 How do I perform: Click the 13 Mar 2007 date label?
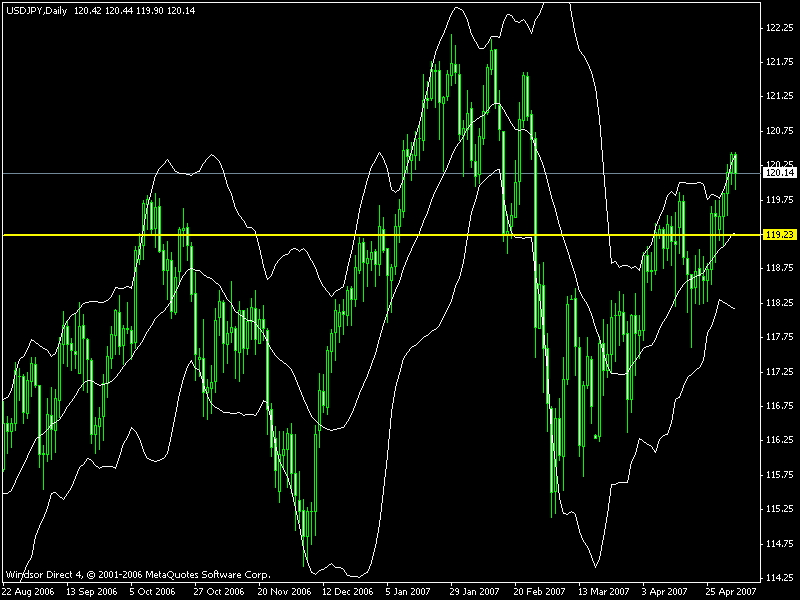pyautogui.click(x=604, y=592)
